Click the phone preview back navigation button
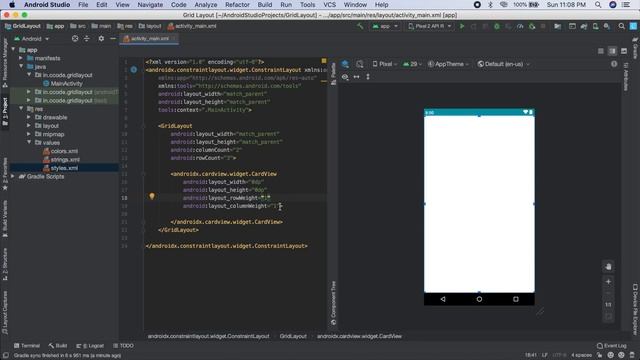The image size is (640, 360). (x=443, y=299)
